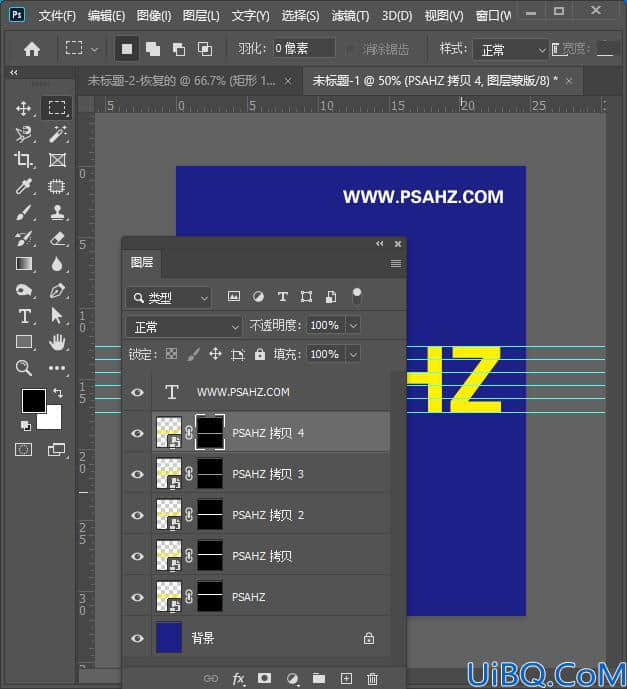627x689 pixels.
Task: Select the Hand tool
Action: pyautogui.click(x=57, y=342)
